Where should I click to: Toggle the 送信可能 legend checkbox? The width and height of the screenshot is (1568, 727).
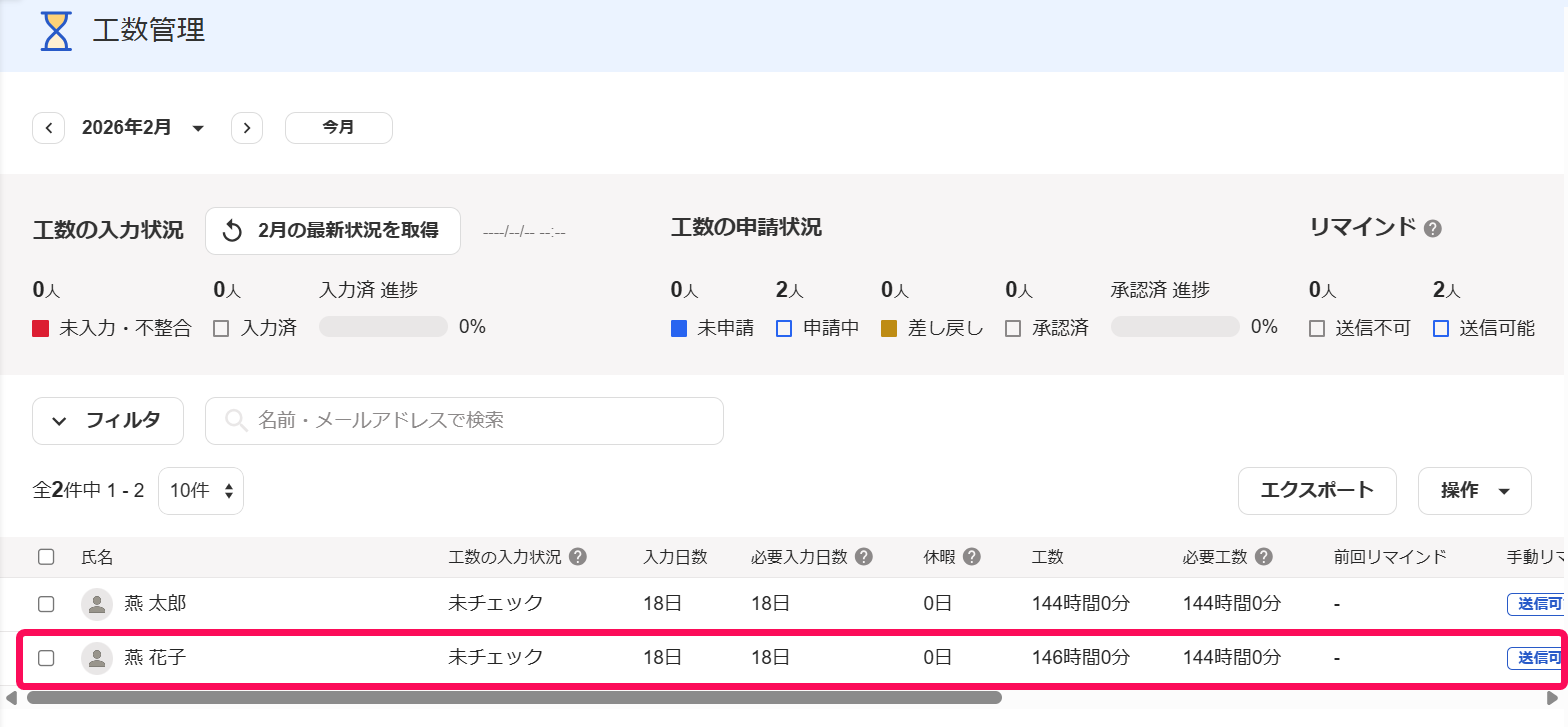pyautogui.click(x=1442, y=328)
